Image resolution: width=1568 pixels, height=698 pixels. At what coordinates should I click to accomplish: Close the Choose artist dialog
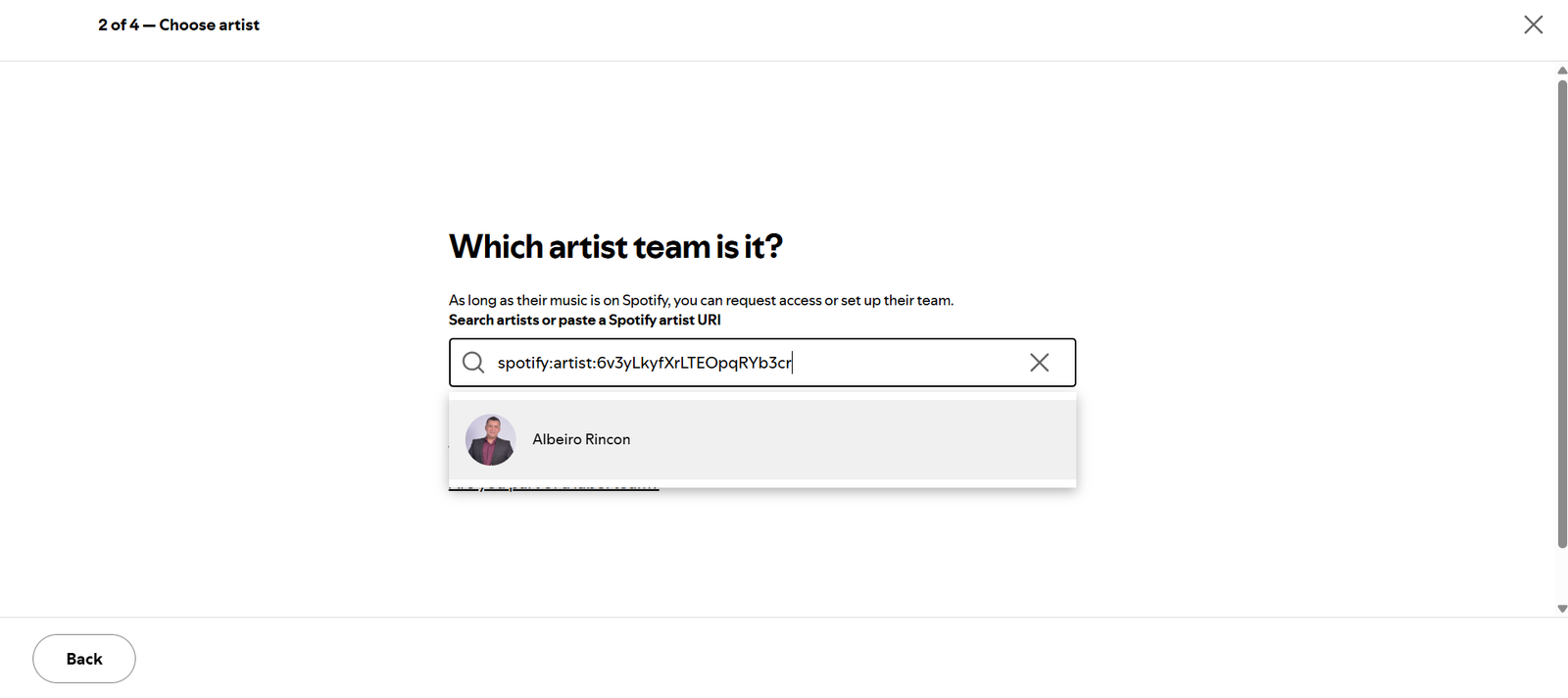click(1533, 25)
